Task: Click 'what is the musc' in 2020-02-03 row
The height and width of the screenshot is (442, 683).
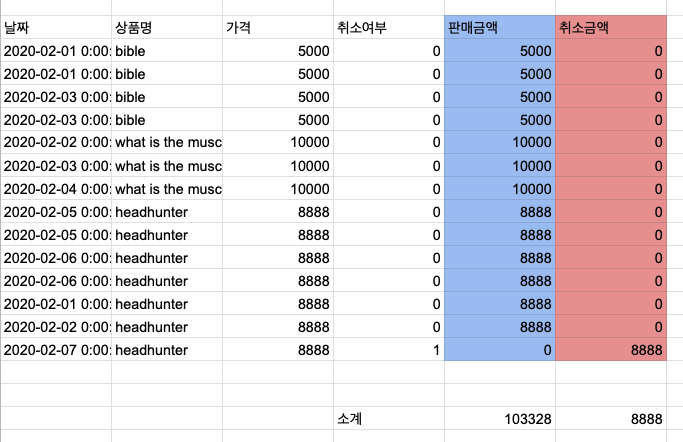Action: pyautogui.click(x=167, y=165)
